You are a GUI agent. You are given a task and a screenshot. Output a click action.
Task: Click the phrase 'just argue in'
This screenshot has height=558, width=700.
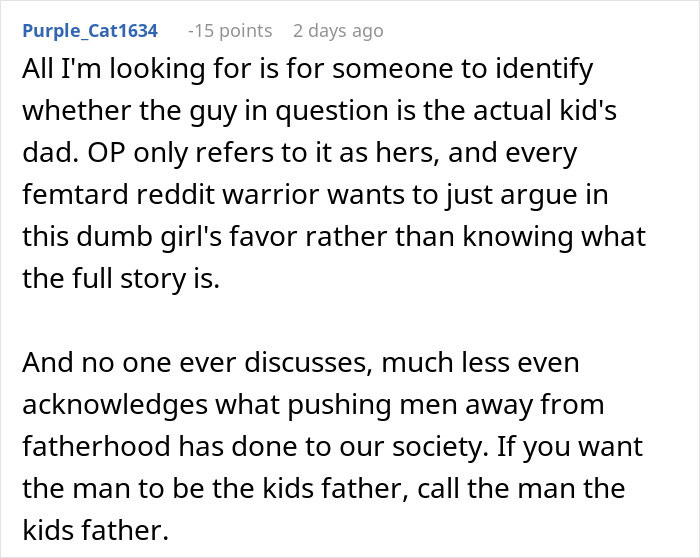526,195
